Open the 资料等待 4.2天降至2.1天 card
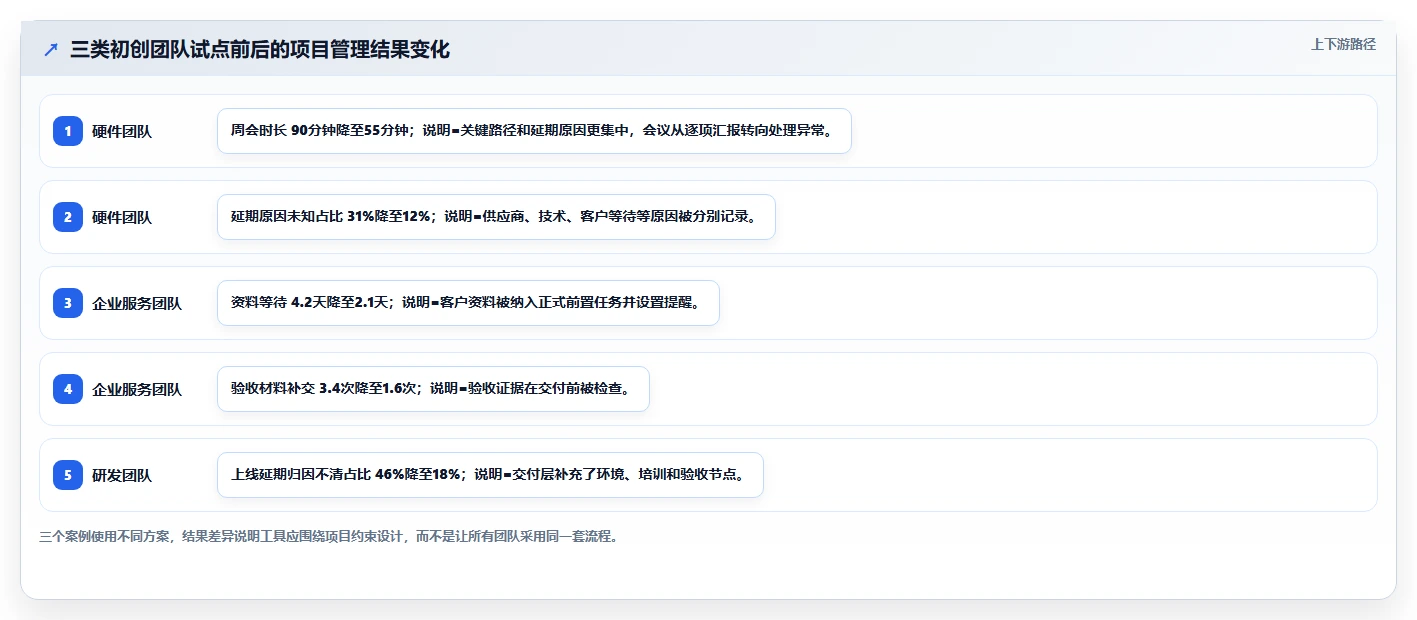Image resolution: width=1417 pixels, height=620 pixels. pos(468,303)
